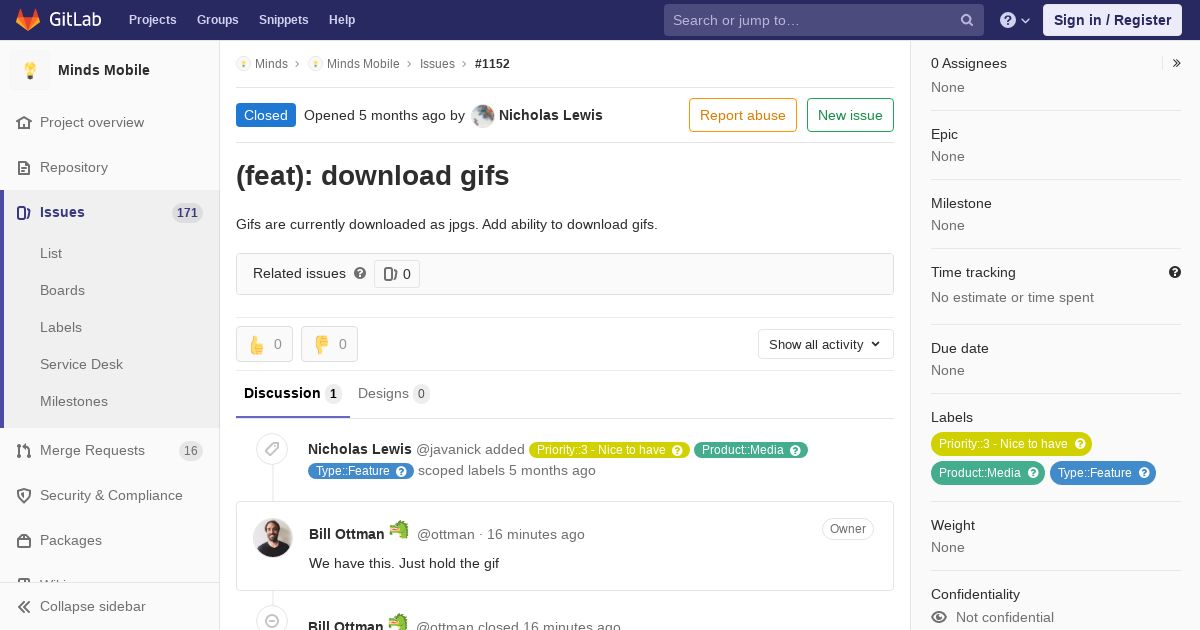Click the GitLab fox logo
1200x630 pixels.
pyautogui.click(x=28, y=19)
